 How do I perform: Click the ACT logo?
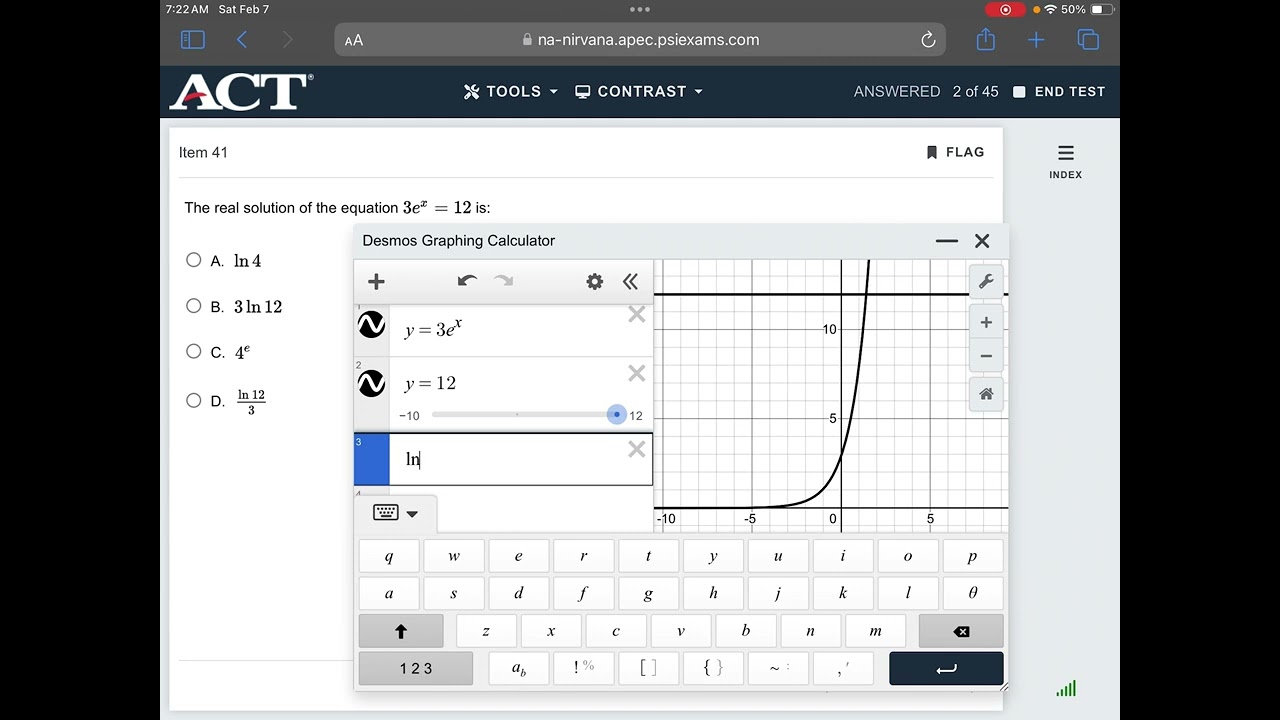[241, 91]
